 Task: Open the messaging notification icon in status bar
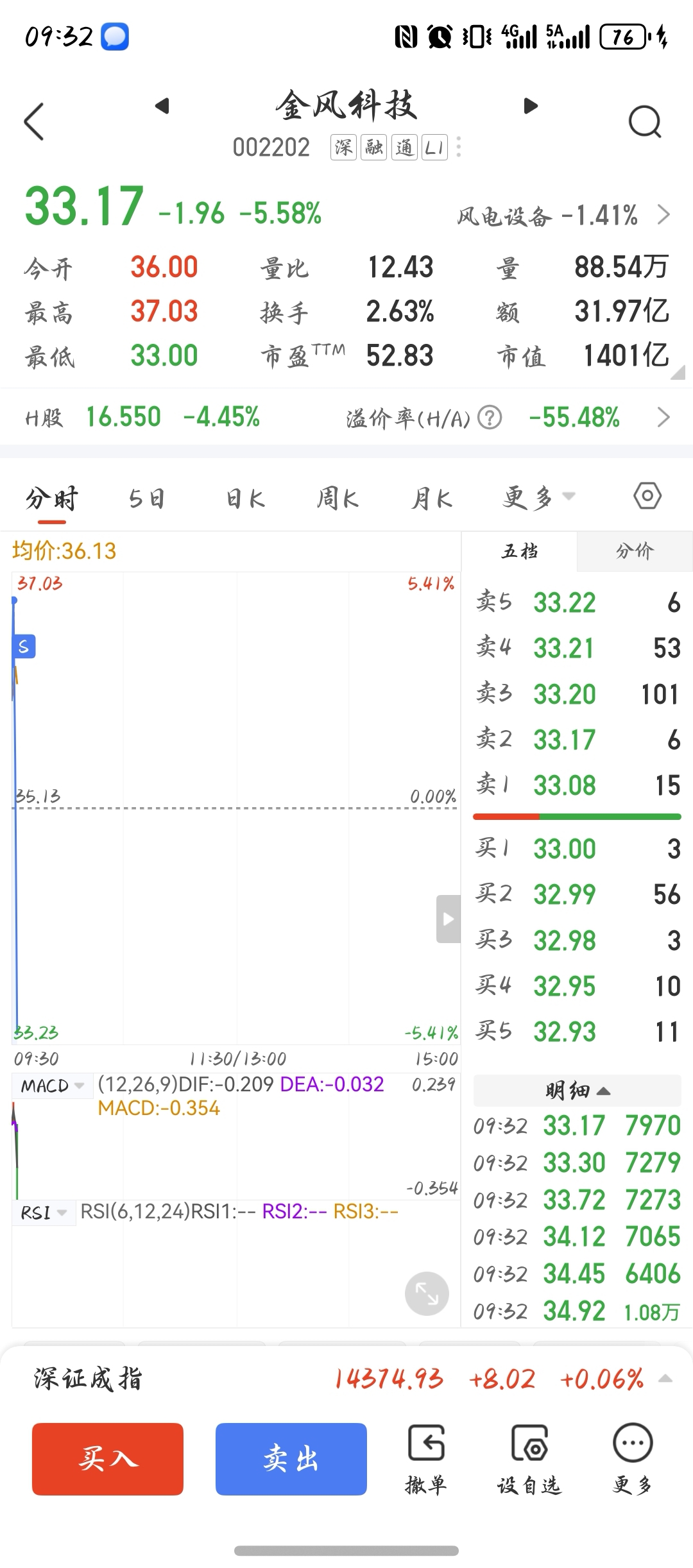116,37
